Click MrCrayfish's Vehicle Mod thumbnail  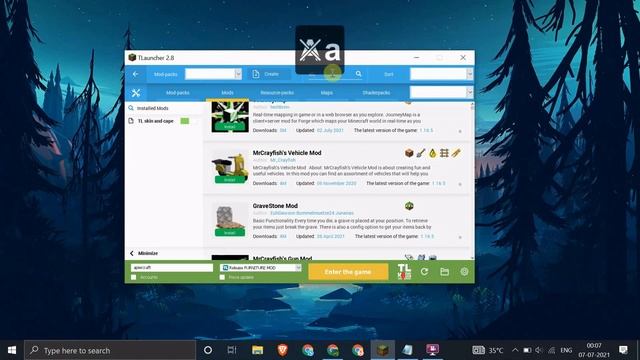click(x=230, y=164)
